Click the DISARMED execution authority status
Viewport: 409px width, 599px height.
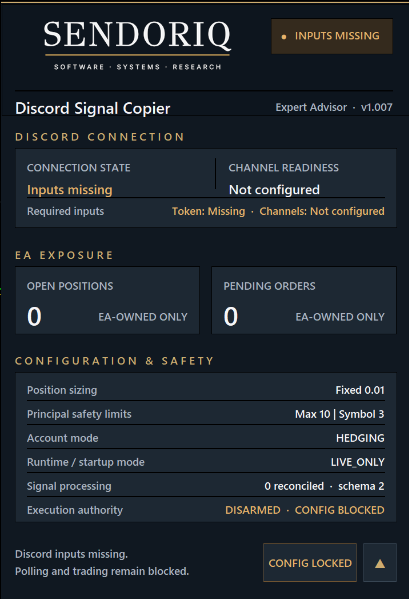point(253,510)
